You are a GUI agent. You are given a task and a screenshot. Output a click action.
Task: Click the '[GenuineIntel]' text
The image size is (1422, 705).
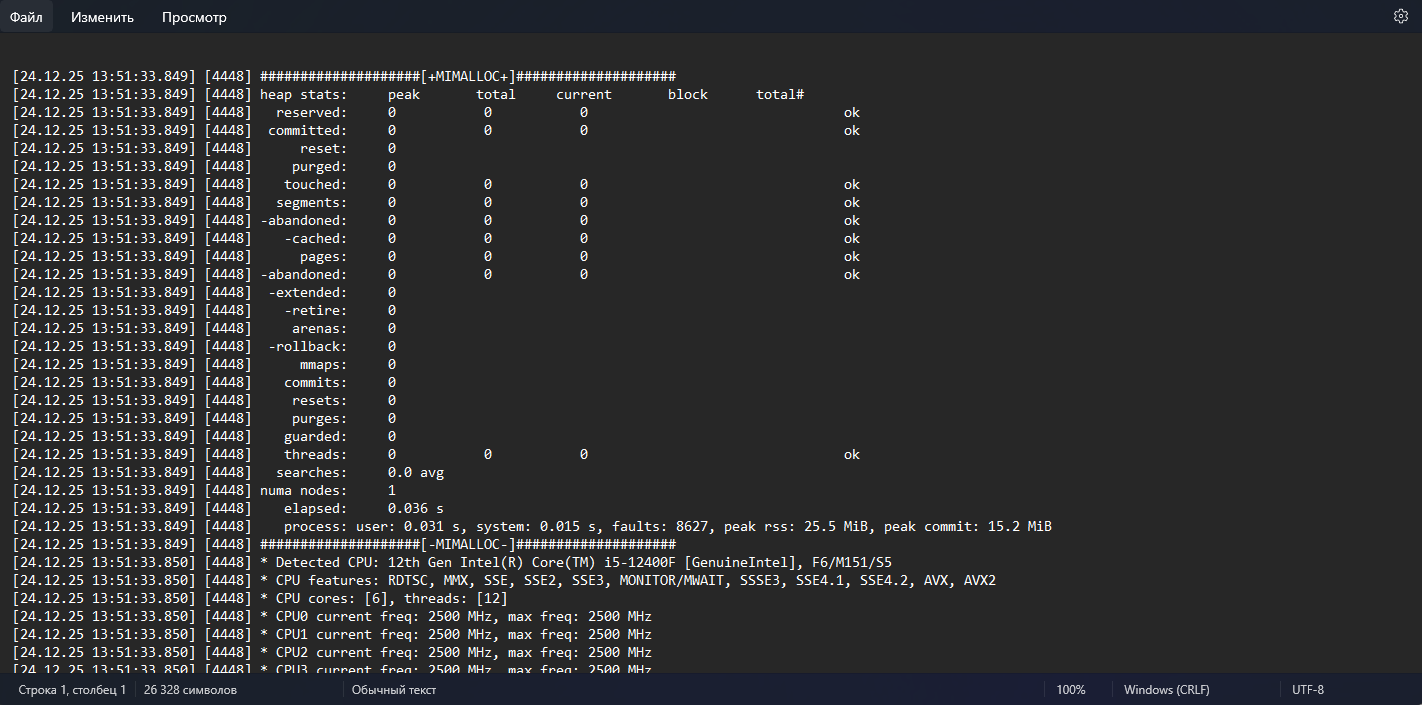740,562
